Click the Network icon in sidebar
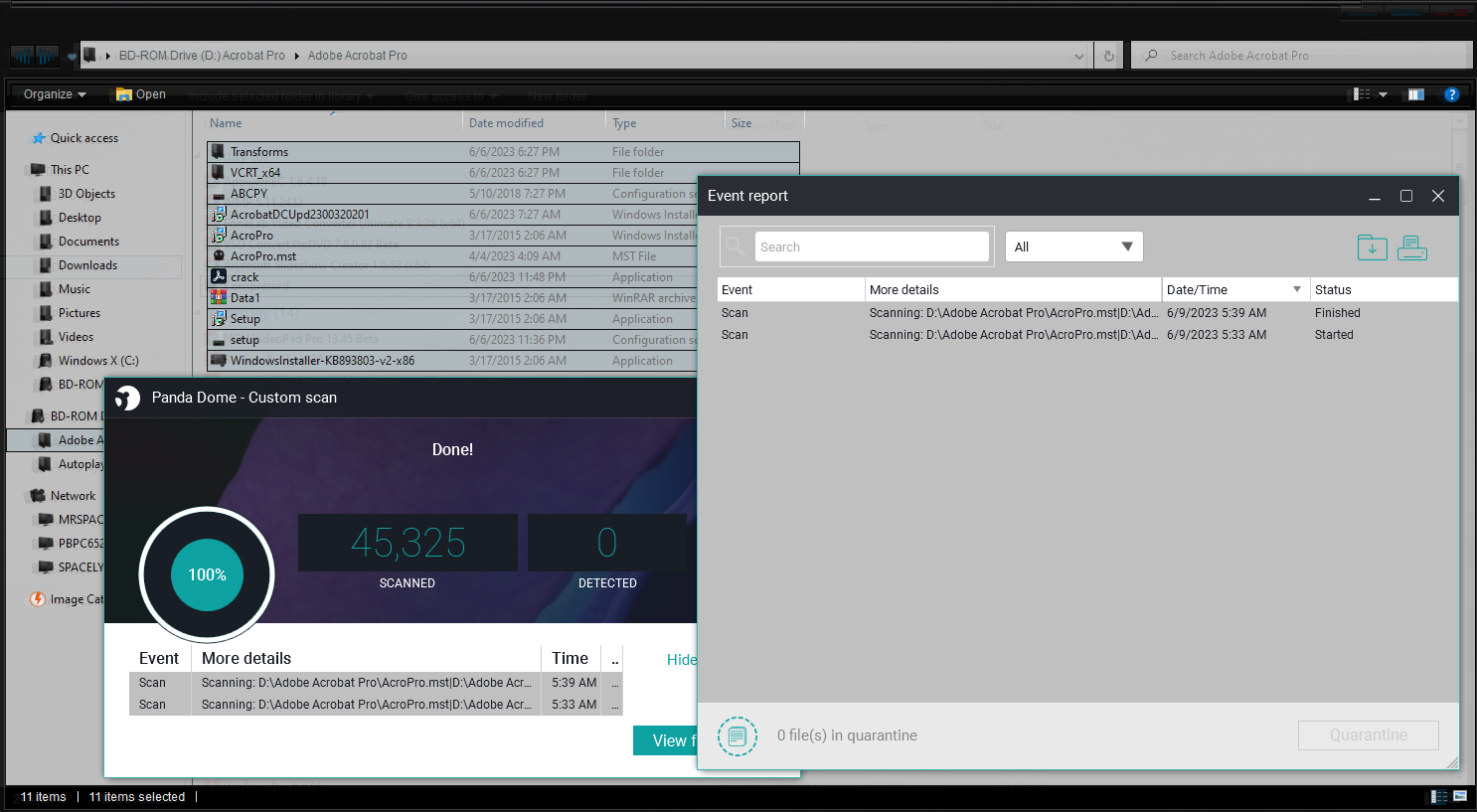The image size is (1477, 812). [38, 496]
